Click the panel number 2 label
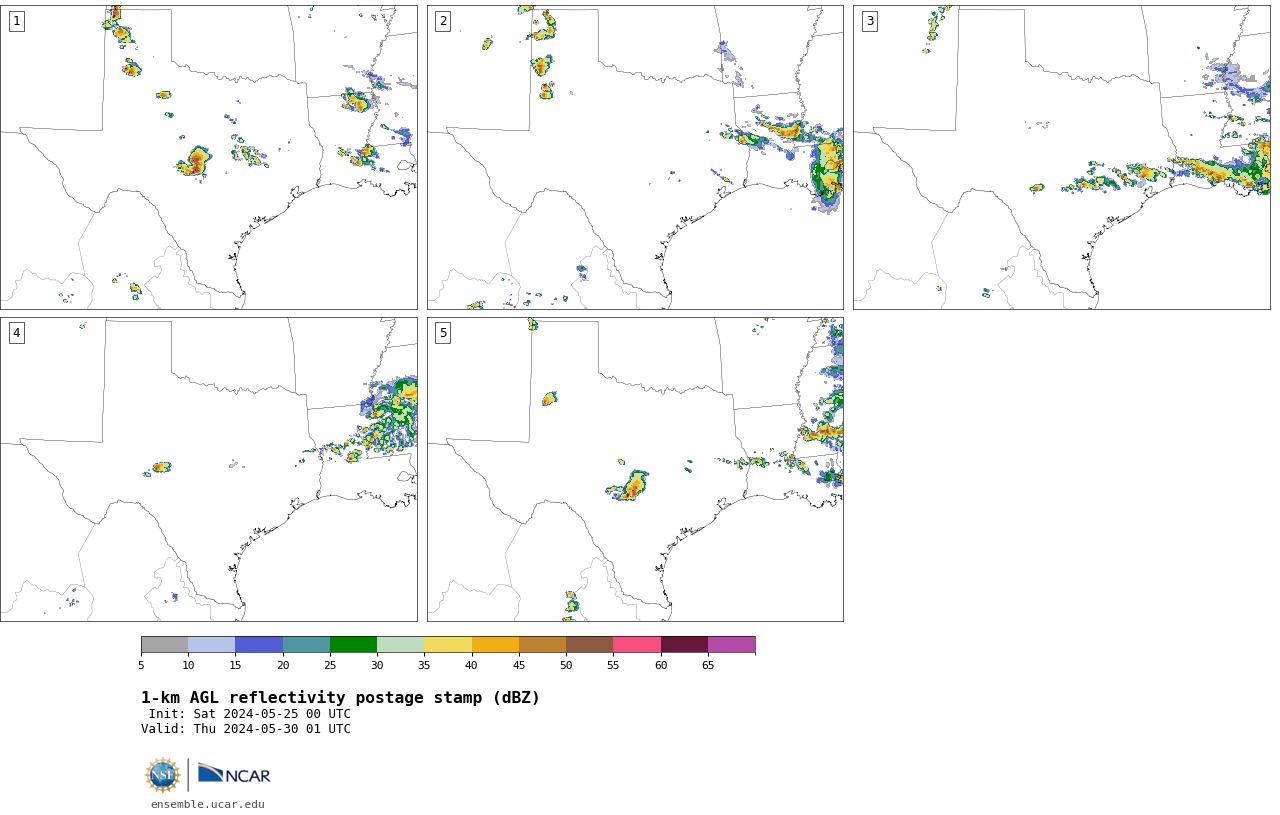This screenshot has width=1280, height=815. click(443, 21)
